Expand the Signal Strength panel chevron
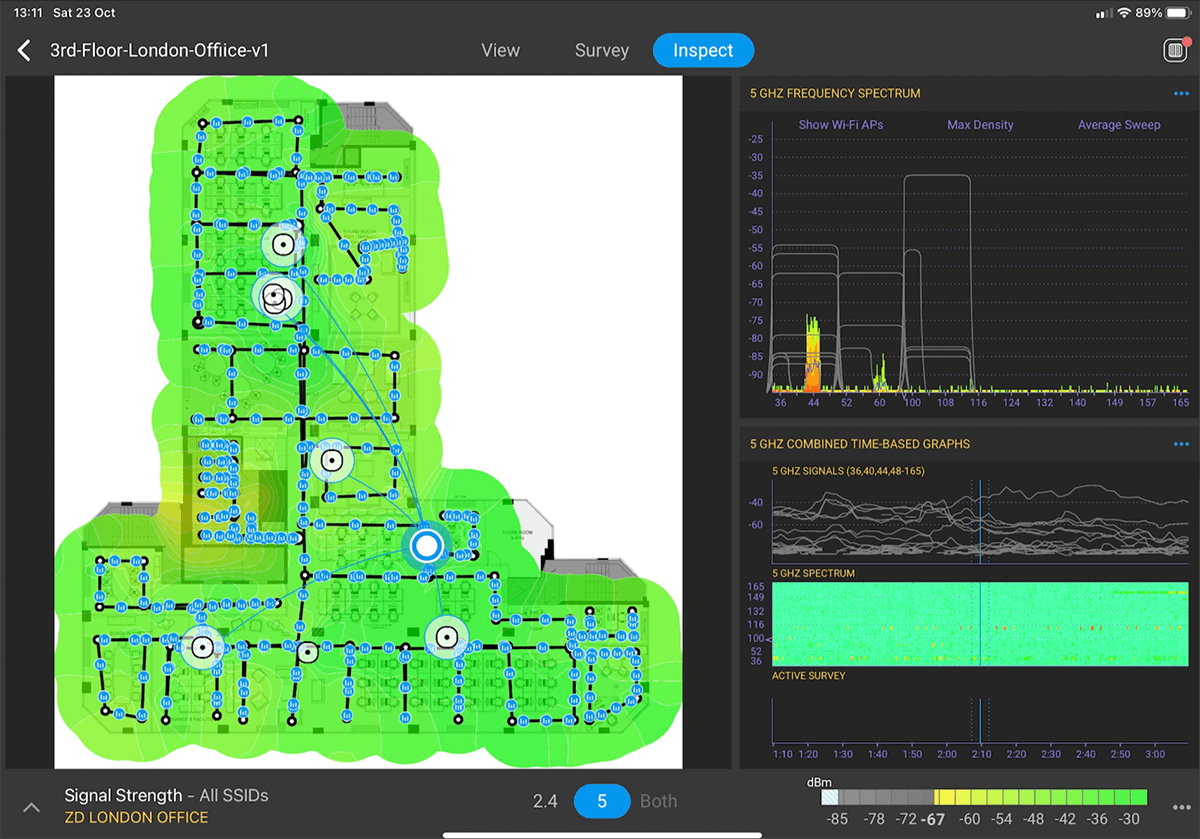The image size is (1200, 839). point(31,807)
